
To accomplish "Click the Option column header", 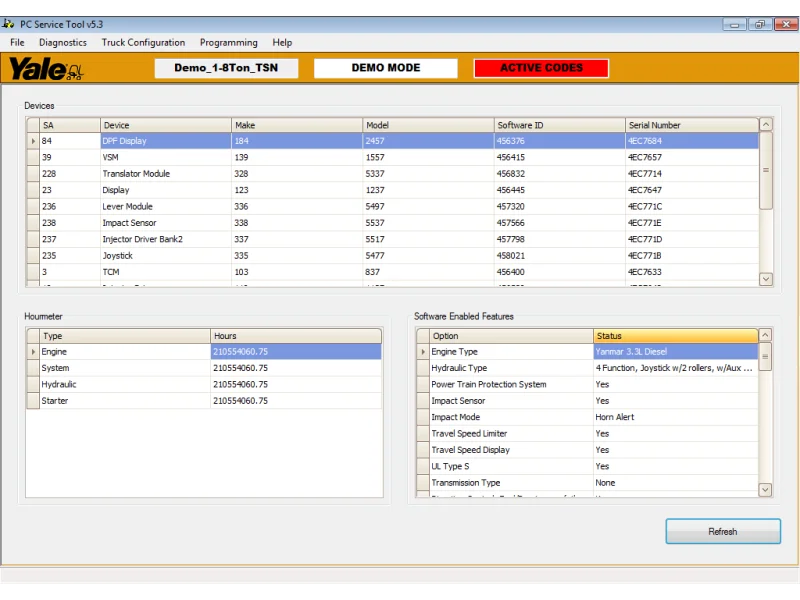I will tap(511, 336).
